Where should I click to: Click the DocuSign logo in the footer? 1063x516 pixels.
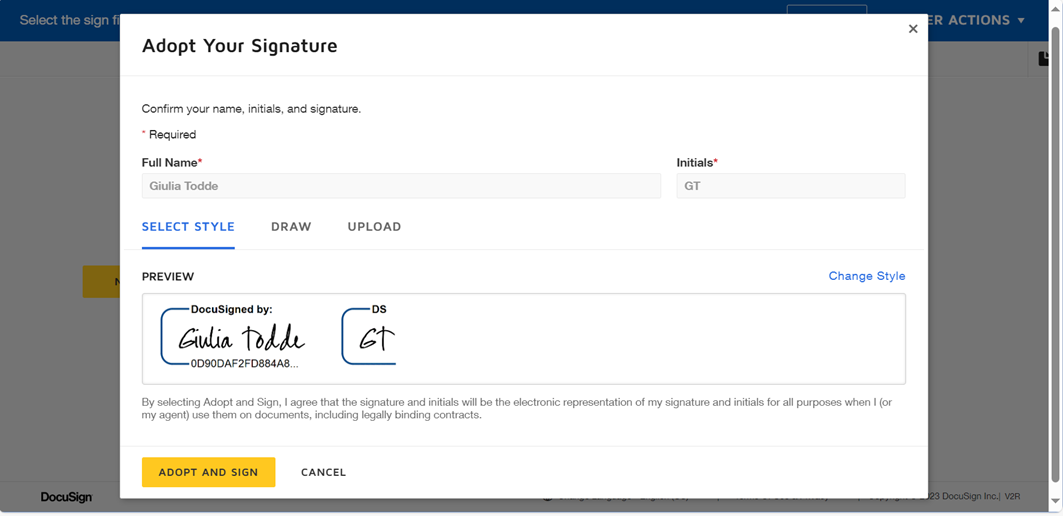66,497
